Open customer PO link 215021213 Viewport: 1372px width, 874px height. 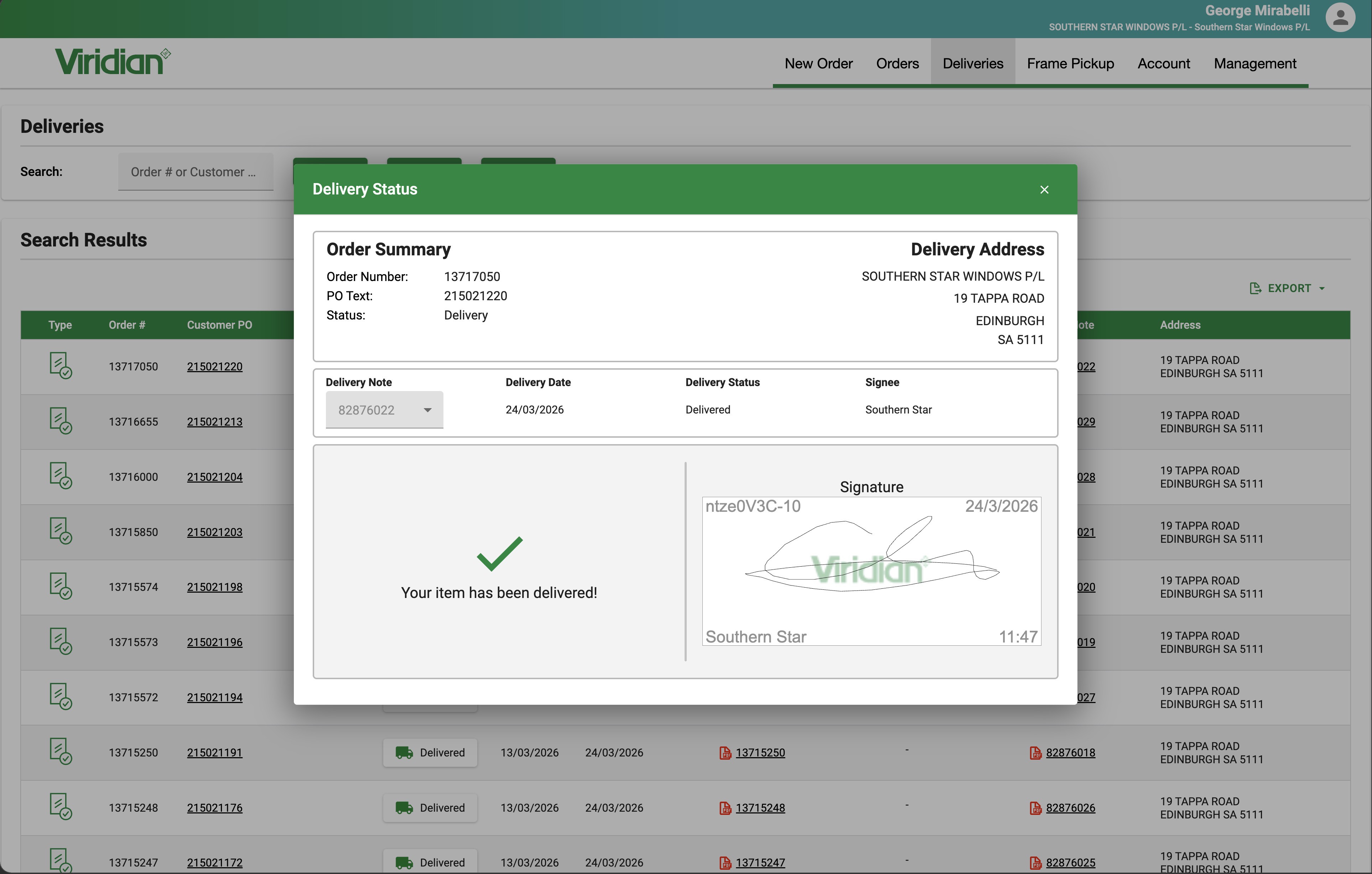[x=215, y=422]
